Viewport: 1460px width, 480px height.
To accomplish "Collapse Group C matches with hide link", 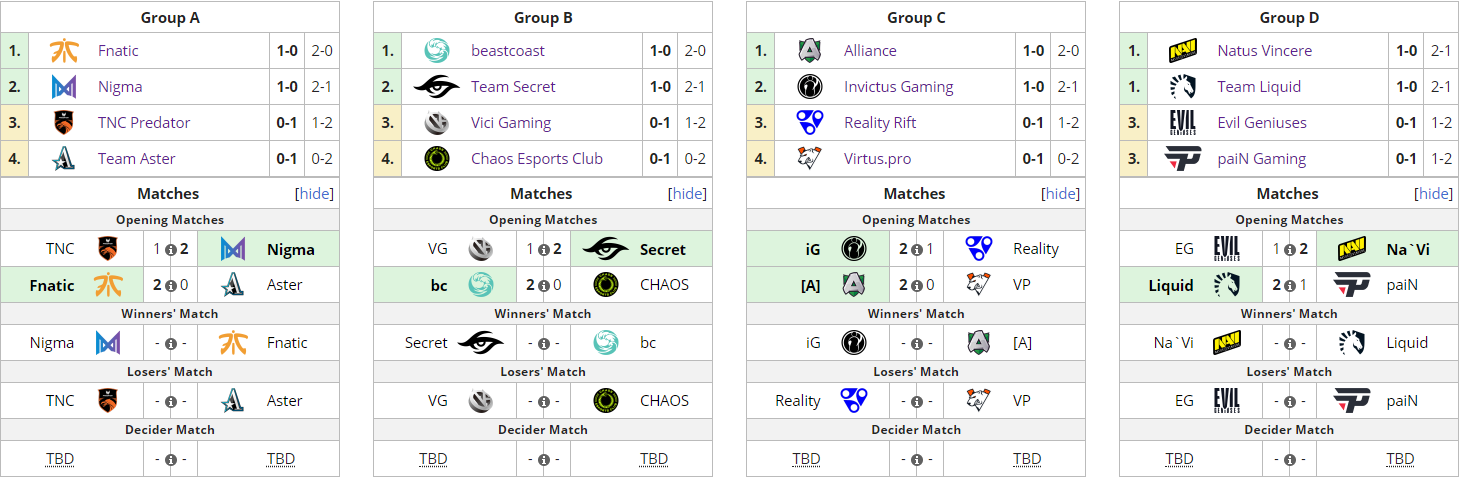I will point(1060,194).
